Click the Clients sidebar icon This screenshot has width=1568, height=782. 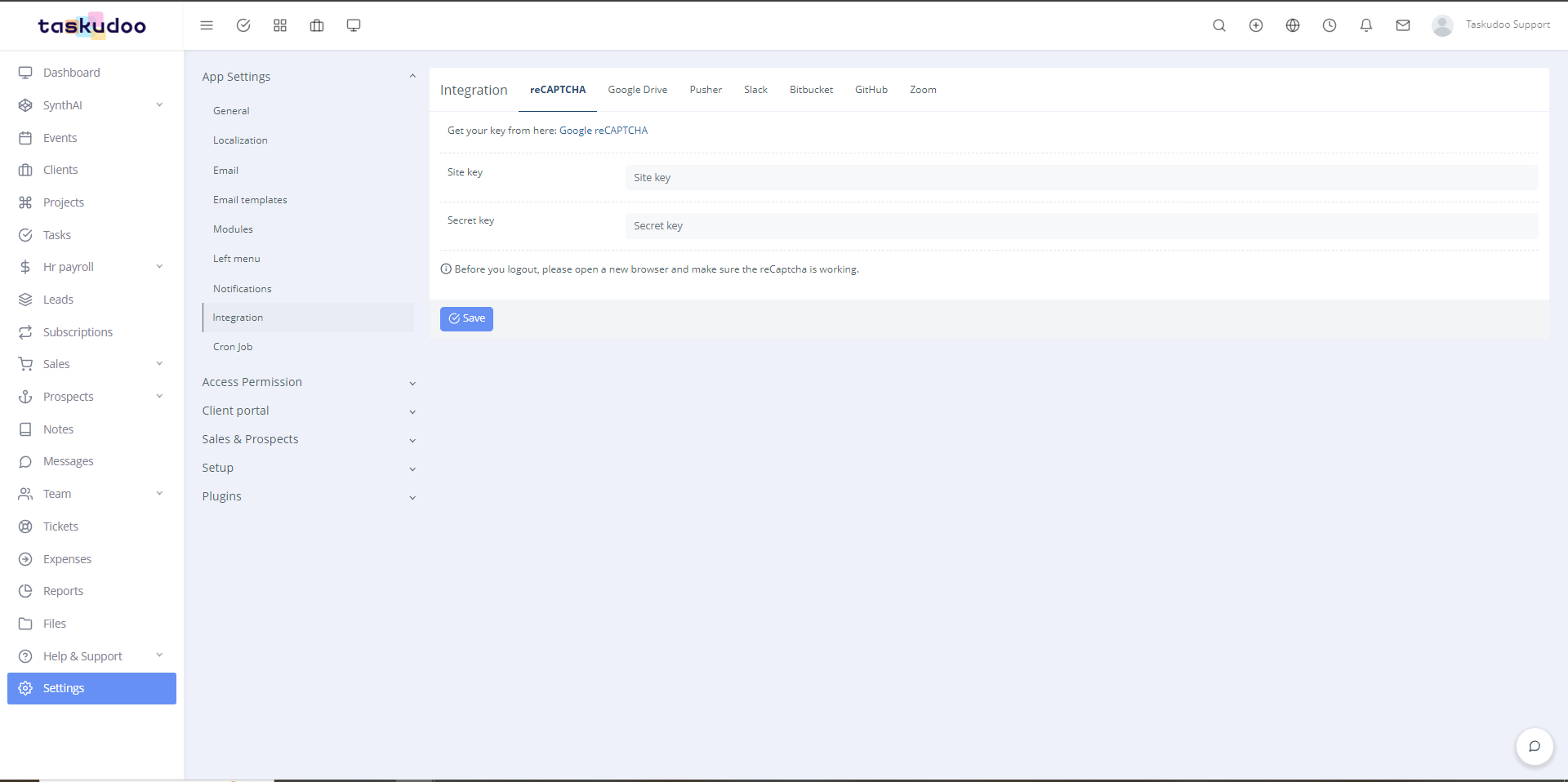25,170
